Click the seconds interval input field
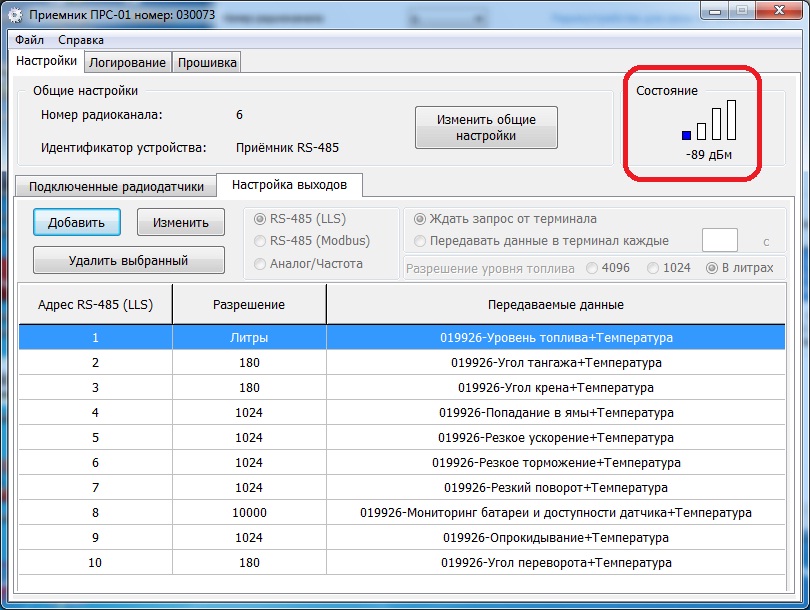The height and width of the screenshot is (610, 810). click(719, 241)
